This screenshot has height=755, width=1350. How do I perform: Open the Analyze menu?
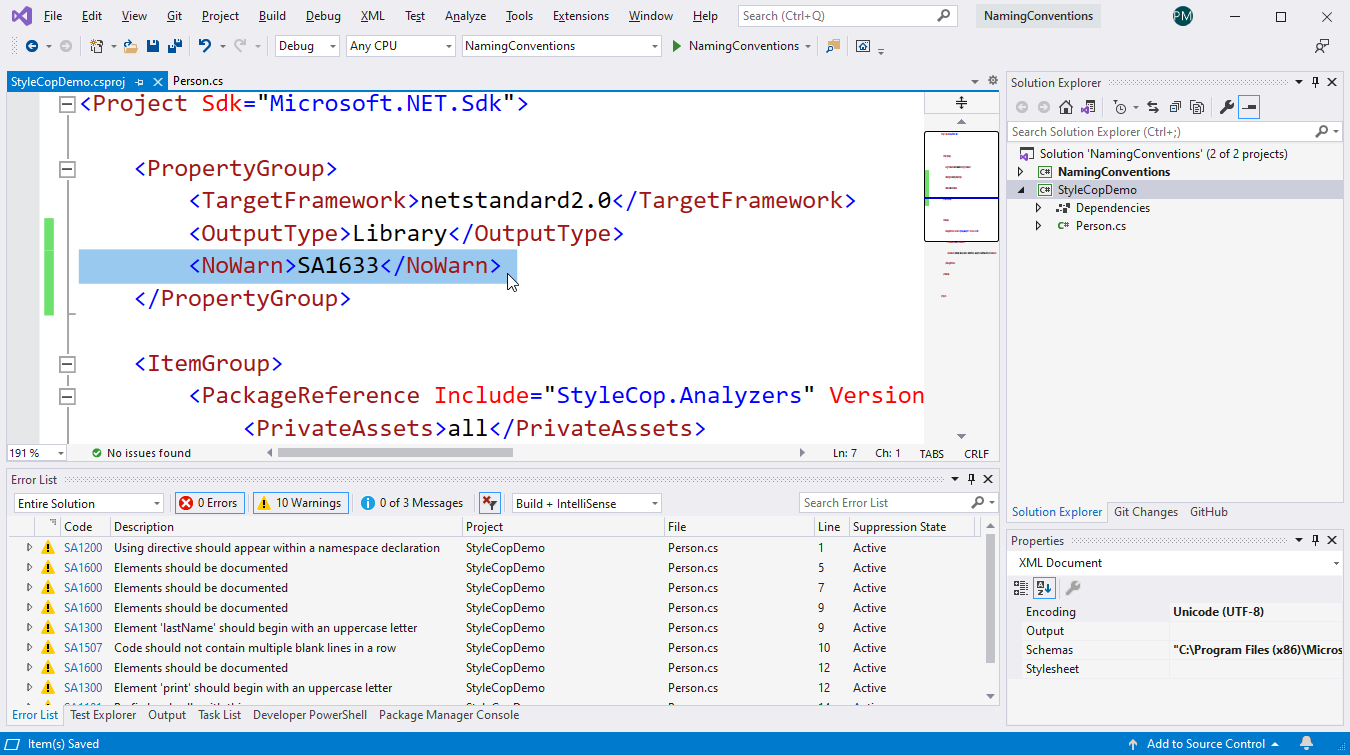click(465, 16)
